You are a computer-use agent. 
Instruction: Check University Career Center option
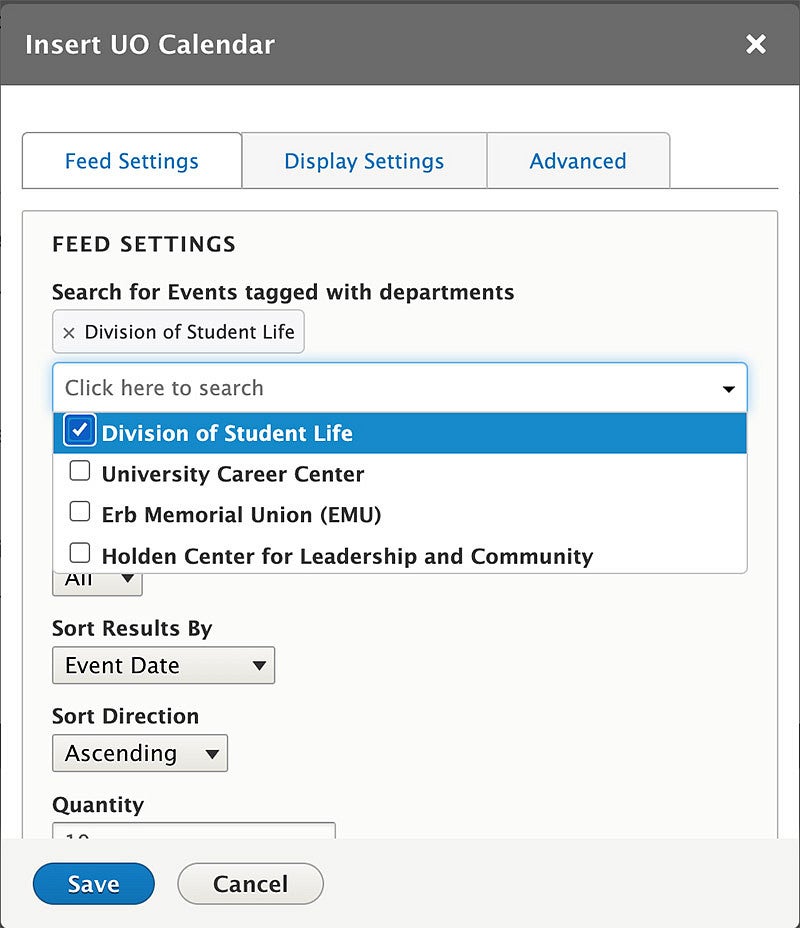pos(80,471)
